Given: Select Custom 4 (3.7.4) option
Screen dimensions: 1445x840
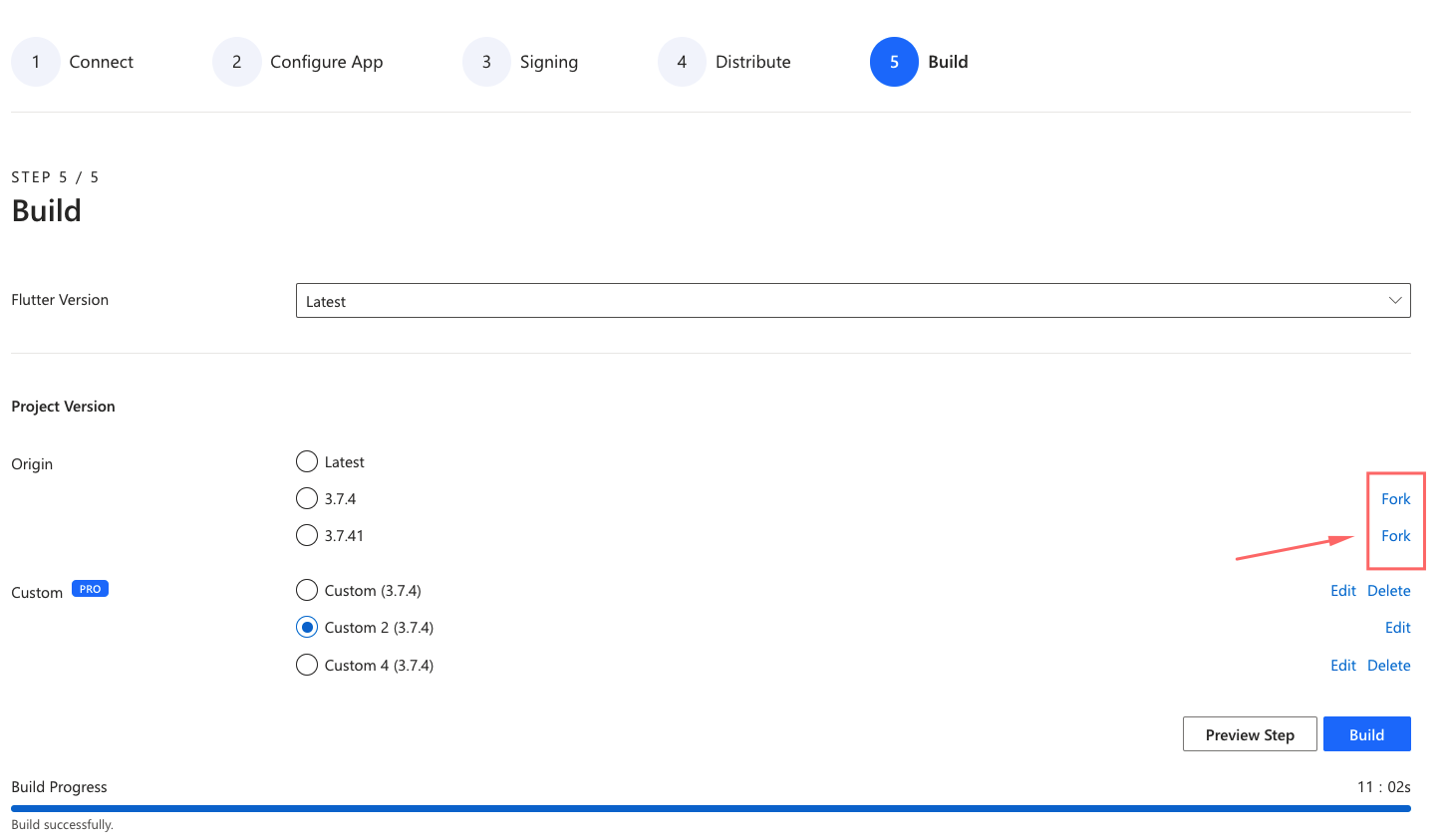Looking at the screenshot, I should [x=307, y=664].
